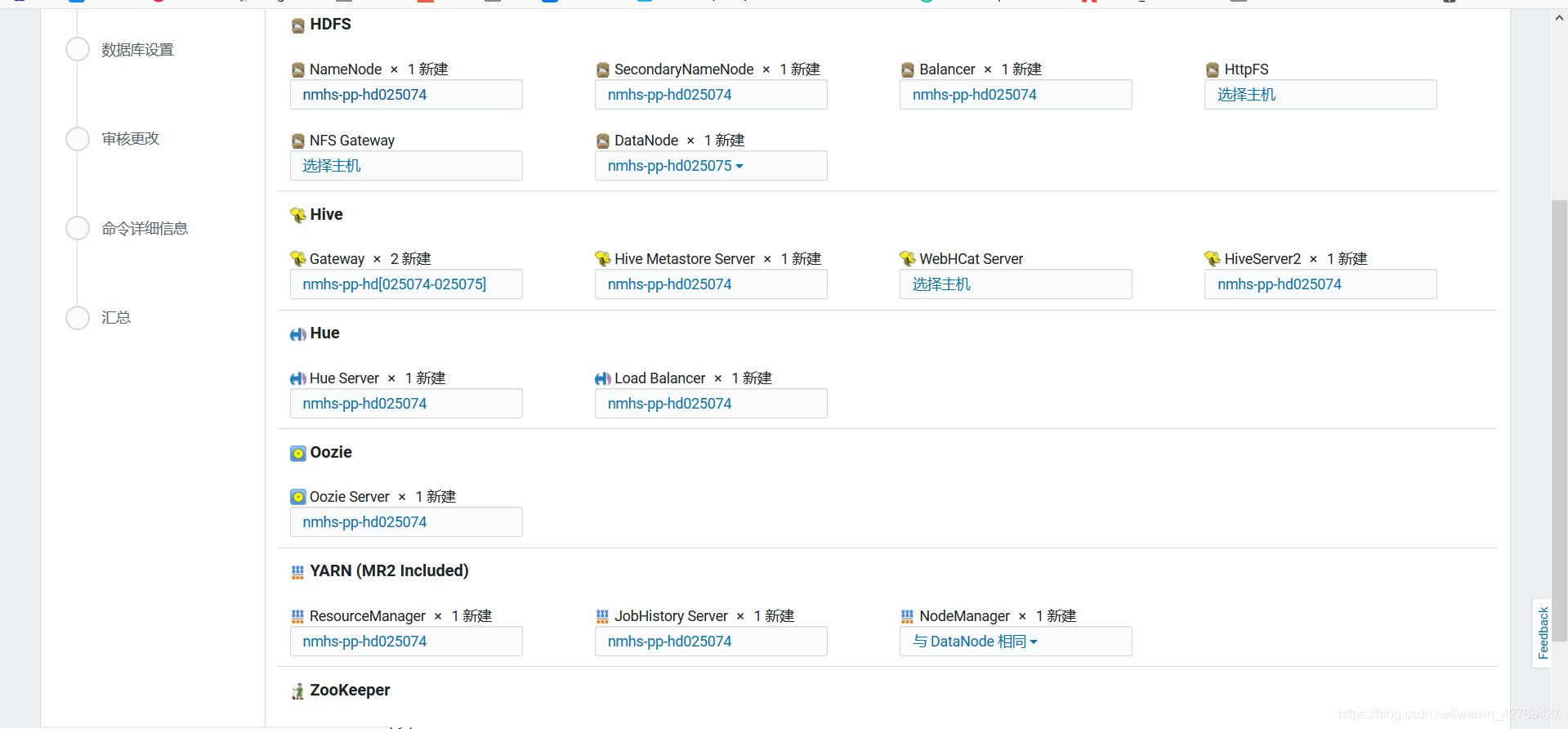Open NameNode host selection nmhs-pp-hd025074

[x=364, y=95]
